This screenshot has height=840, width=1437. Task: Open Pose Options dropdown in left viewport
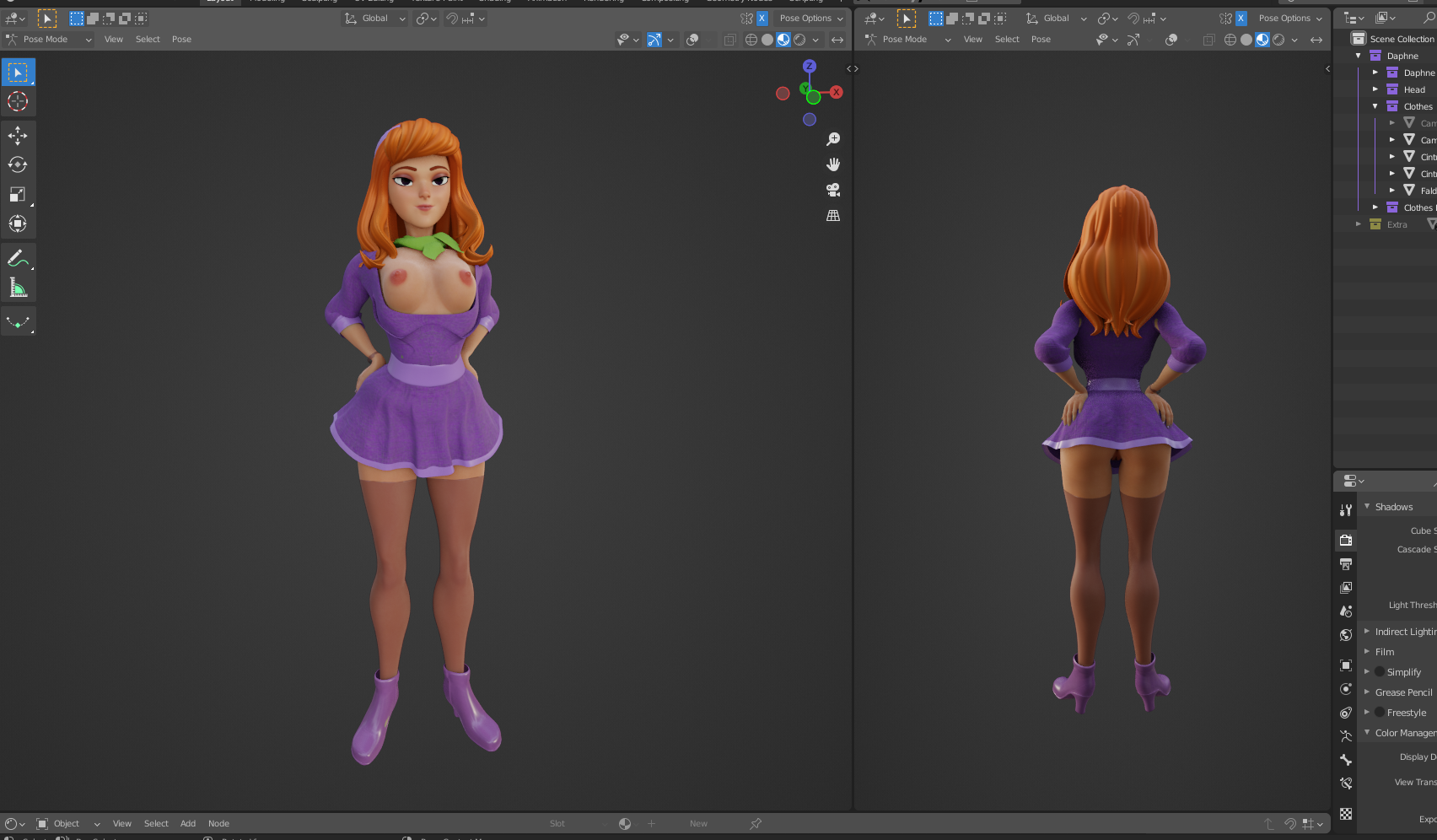tap(810, 19)
